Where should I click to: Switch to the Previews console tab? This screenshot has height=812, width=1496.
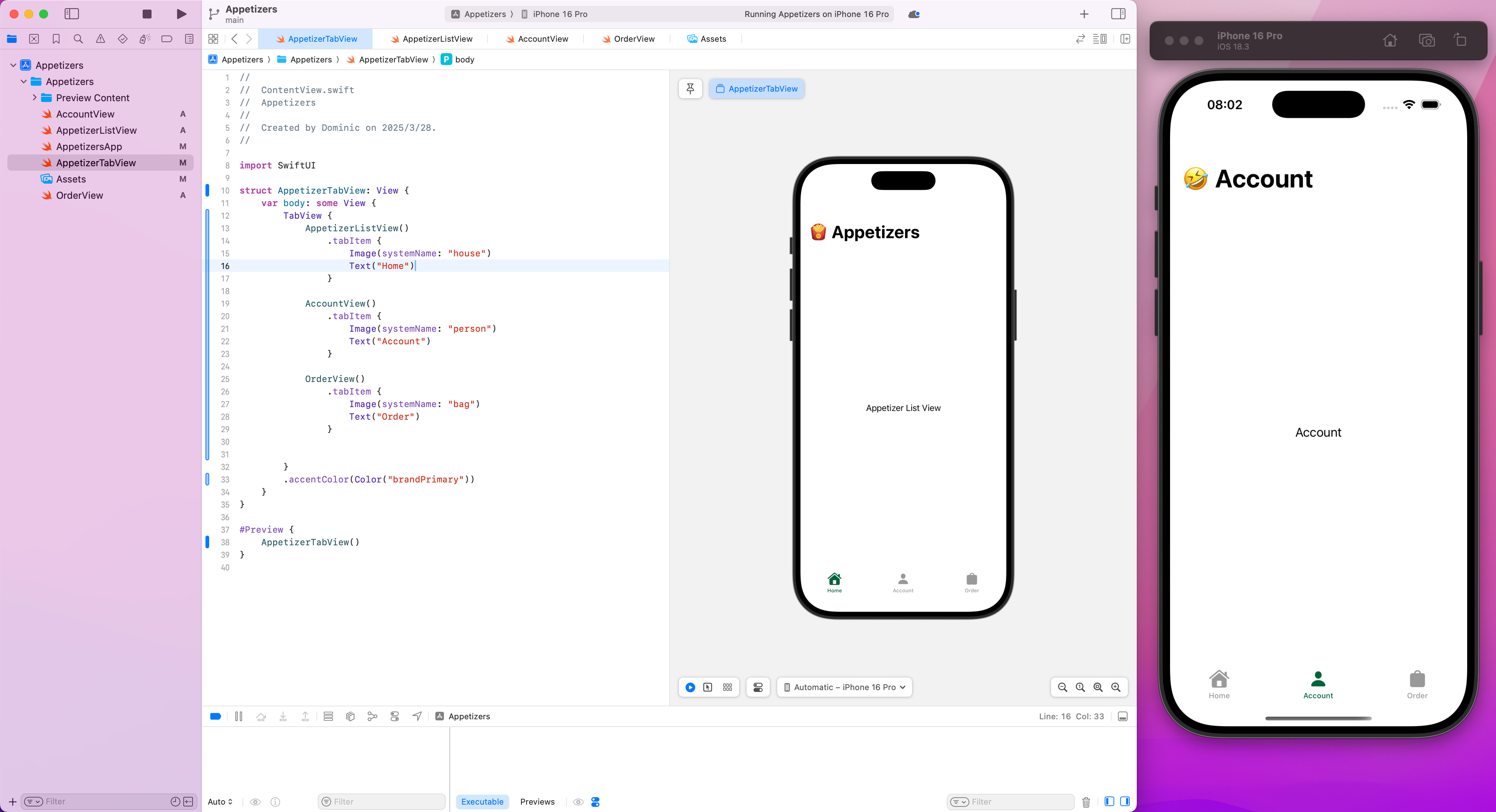pyautogui.click(x=537, y=802)
